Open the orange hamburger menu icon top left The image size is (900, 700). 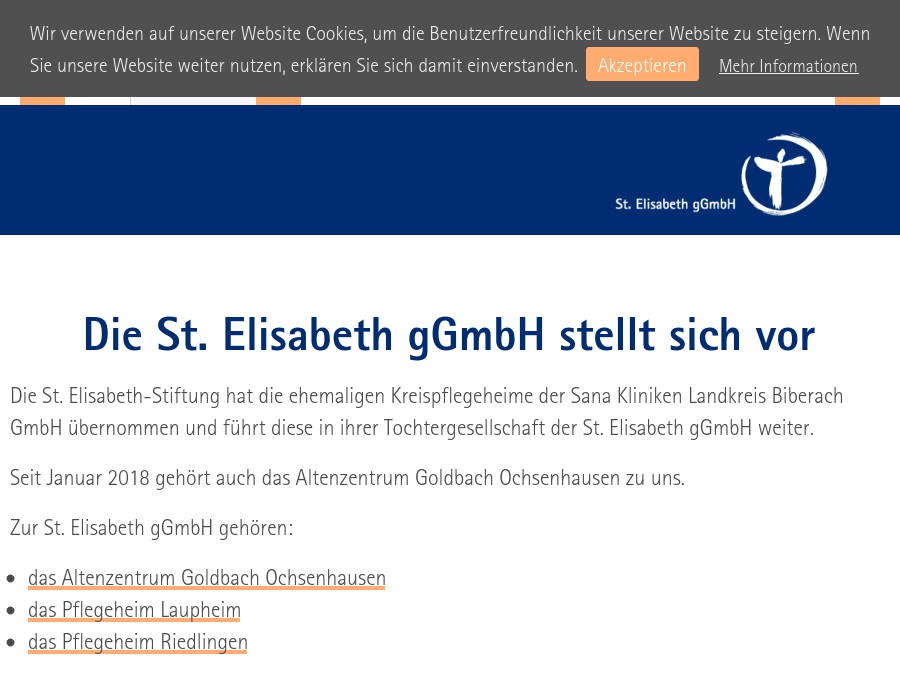click(x=42, y=96)
